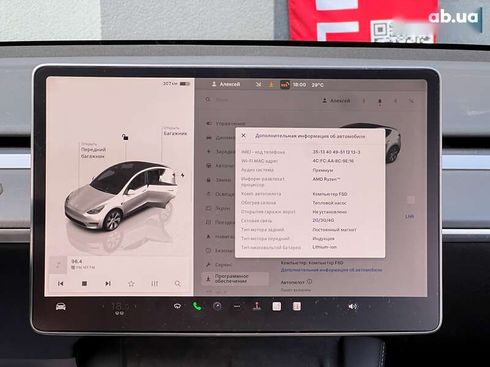Open the Зарядка charging menu
This screenshot has width=490, height=367.
pos(221,151)
